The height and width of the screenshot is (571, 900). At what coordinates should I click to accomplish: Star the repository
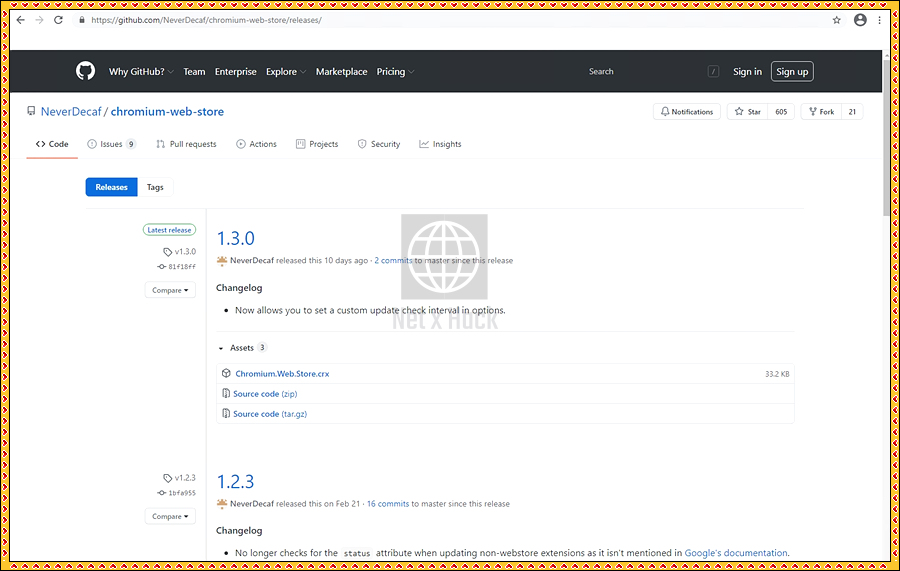(x=747, y=112)
